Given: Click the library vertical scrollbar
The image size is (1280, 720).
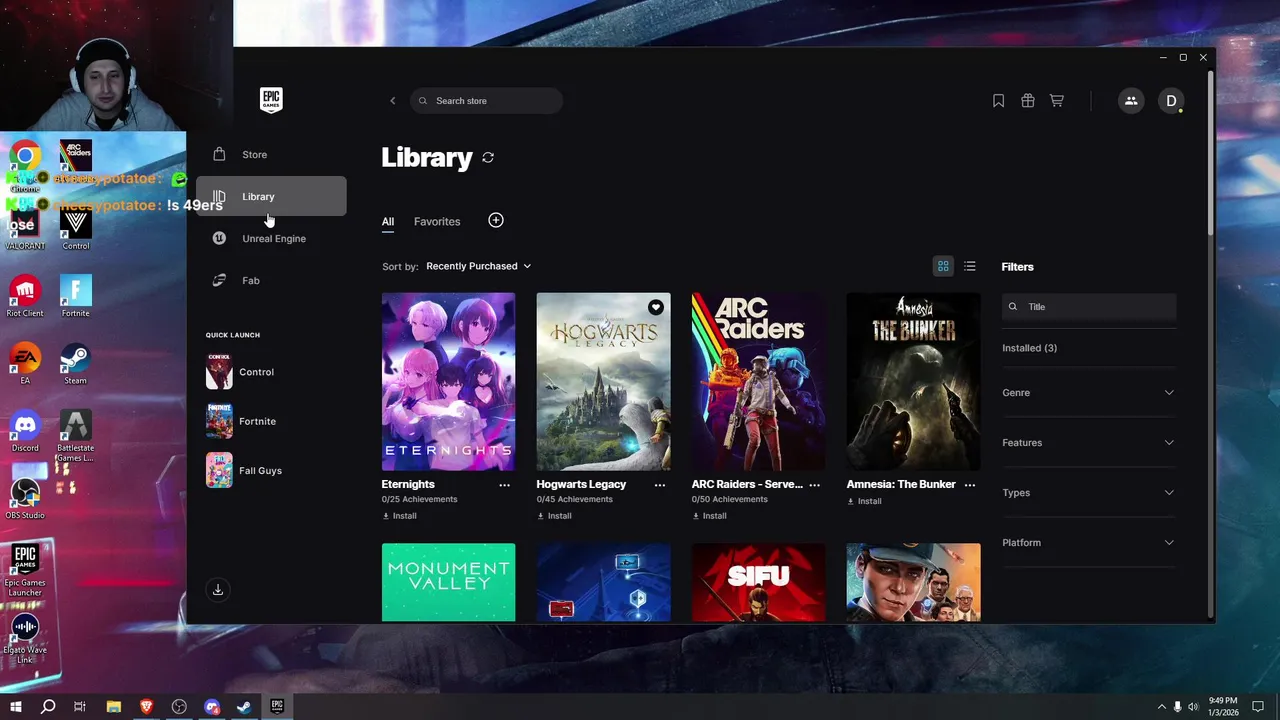Looking at the screenshot, I should [x=1211, y=152].
